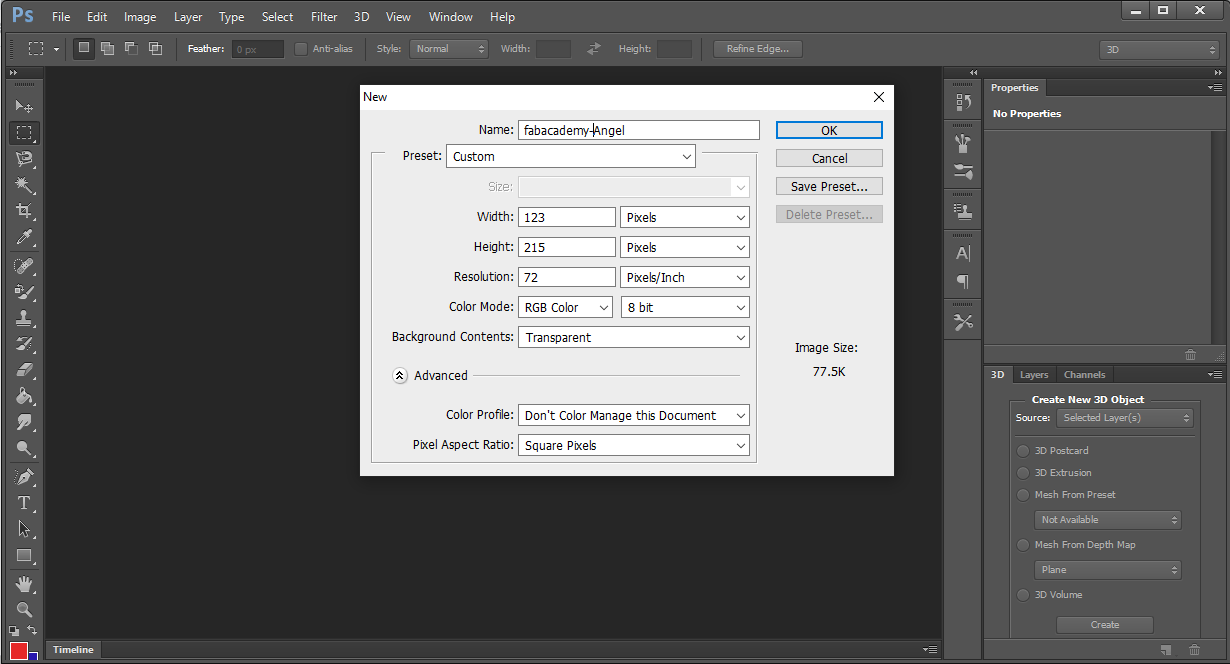Screen dimensions: 1230x664
Task: Click the Save Preset button
Action: pyautogui.click(x=829, y=187)
